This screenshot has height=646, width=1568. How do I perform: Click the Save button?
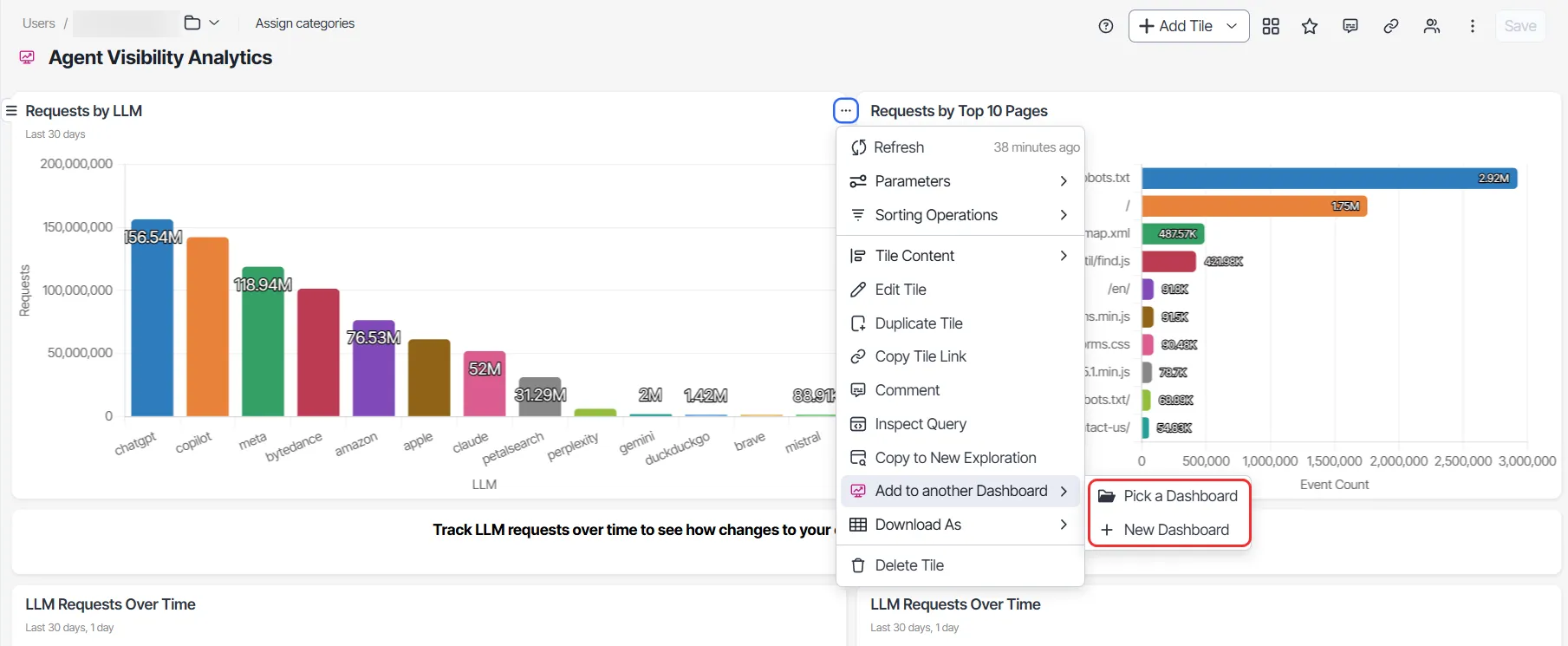click(x=1520, y=26)
